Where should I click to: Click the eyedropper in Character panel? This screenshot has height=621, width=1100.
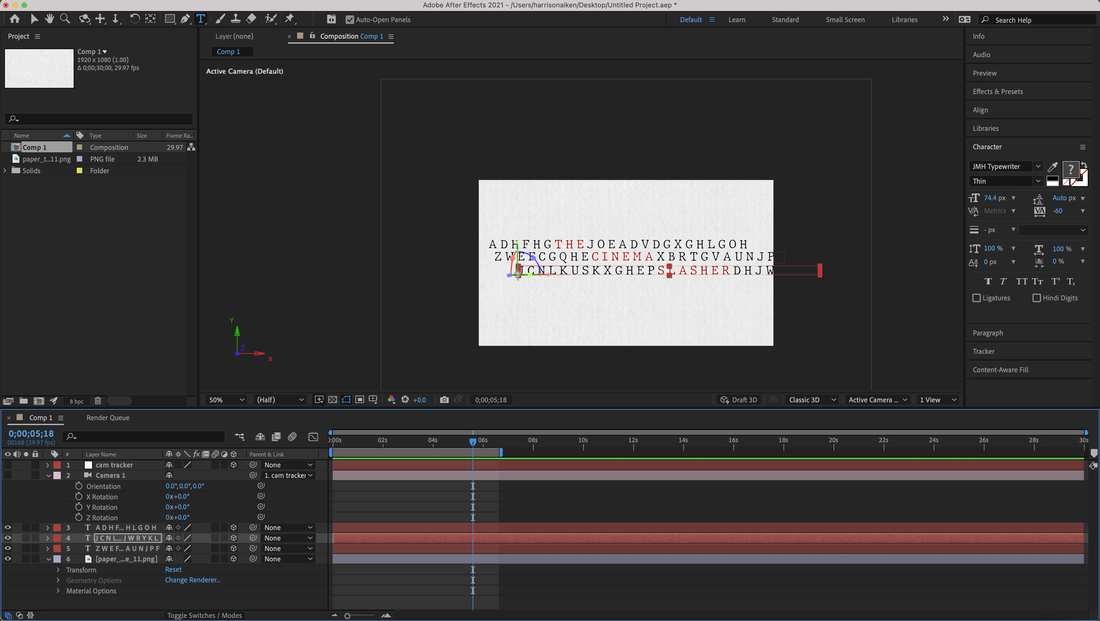point(1052,167)
